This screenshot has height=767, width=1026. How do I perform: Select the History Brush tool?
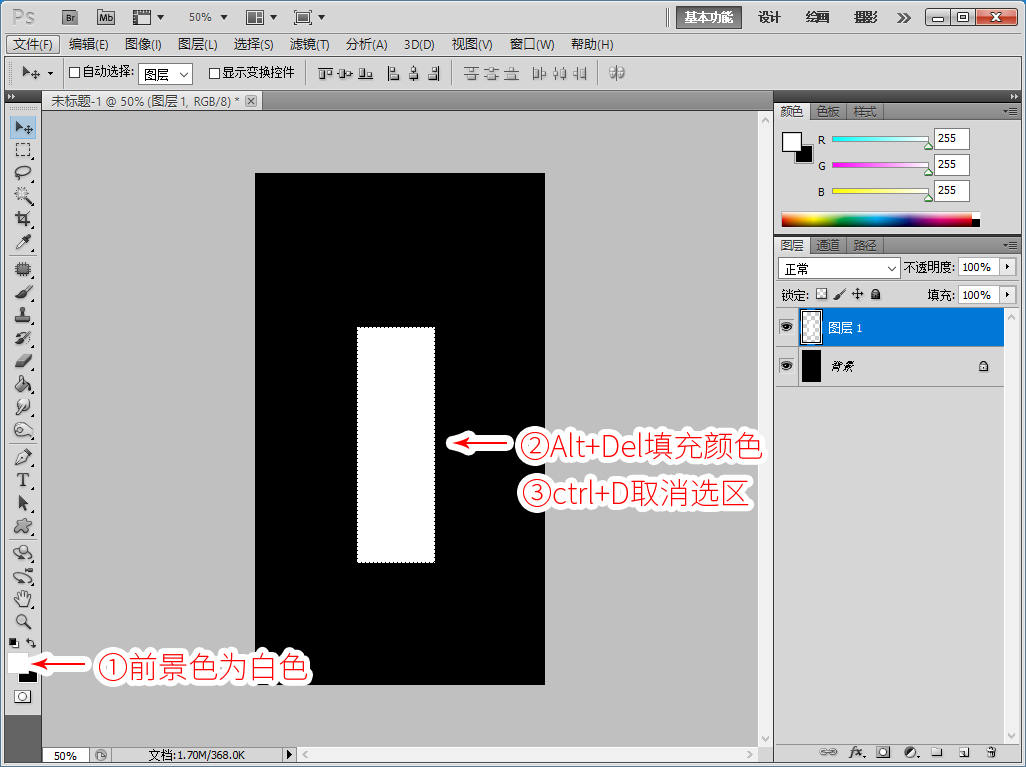[x=23, y=338]
